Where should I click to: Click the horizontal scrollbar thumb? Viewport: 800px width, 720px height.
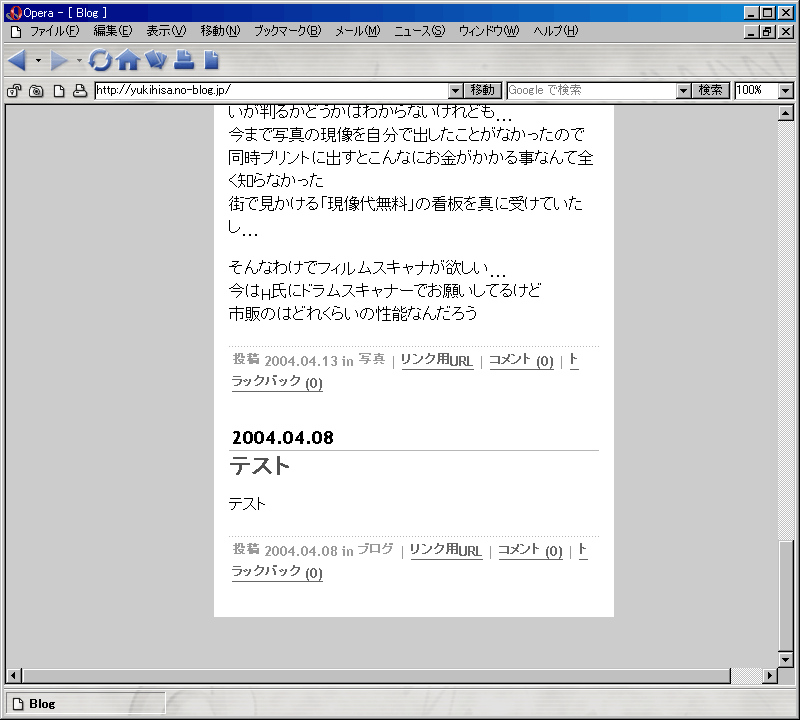(x=377, y=676)
